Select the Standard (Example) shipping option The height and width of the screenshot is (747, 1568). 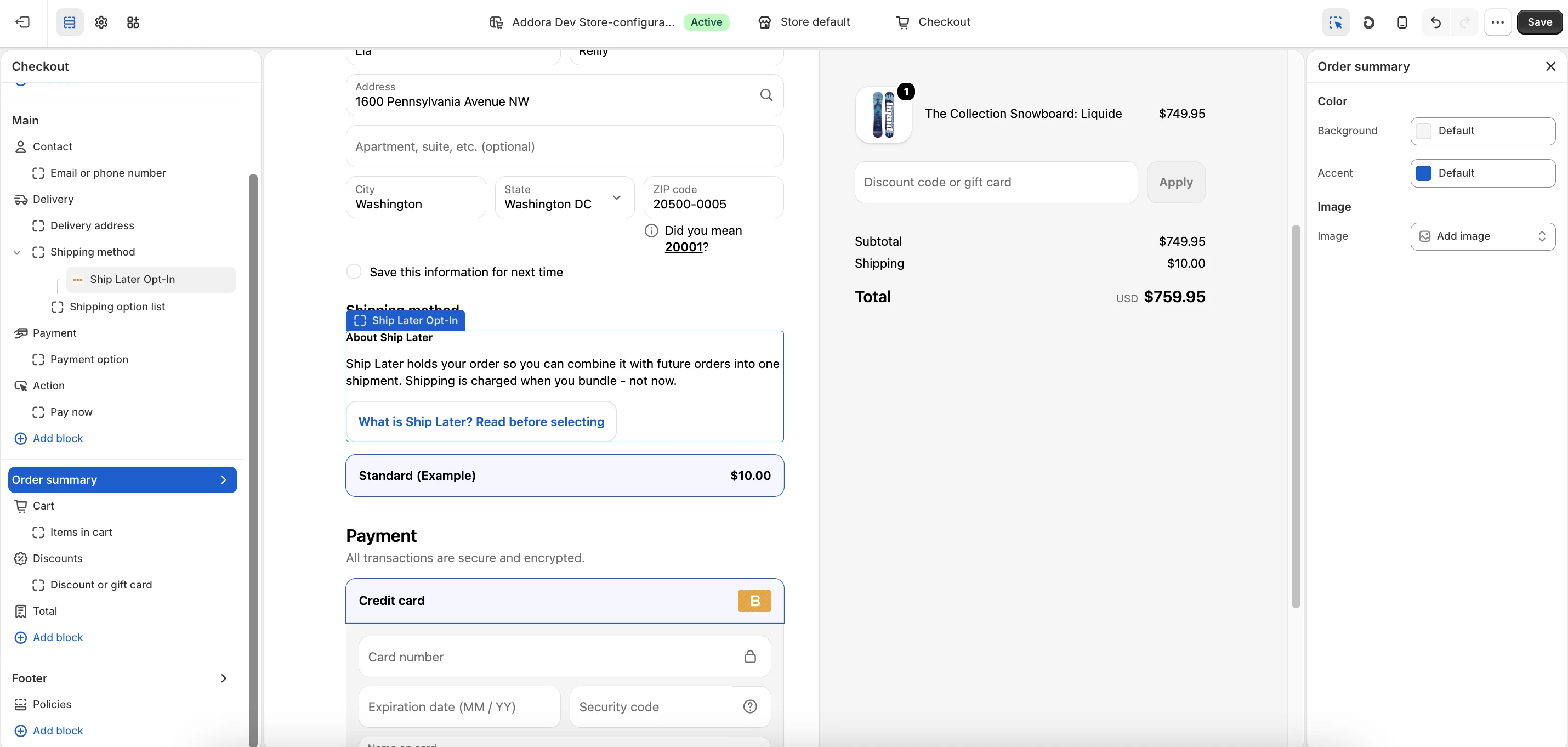564,476
